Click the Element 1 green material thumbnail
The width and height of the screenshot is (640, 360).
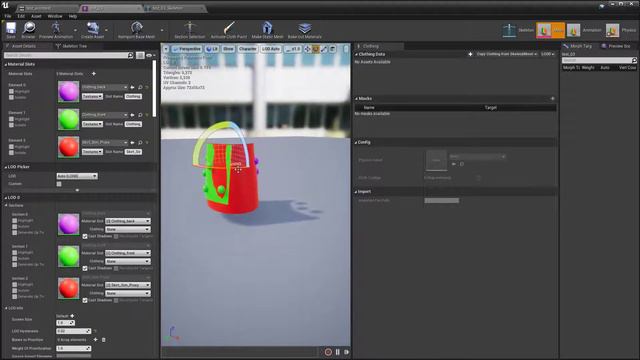(x=68, y=119)
